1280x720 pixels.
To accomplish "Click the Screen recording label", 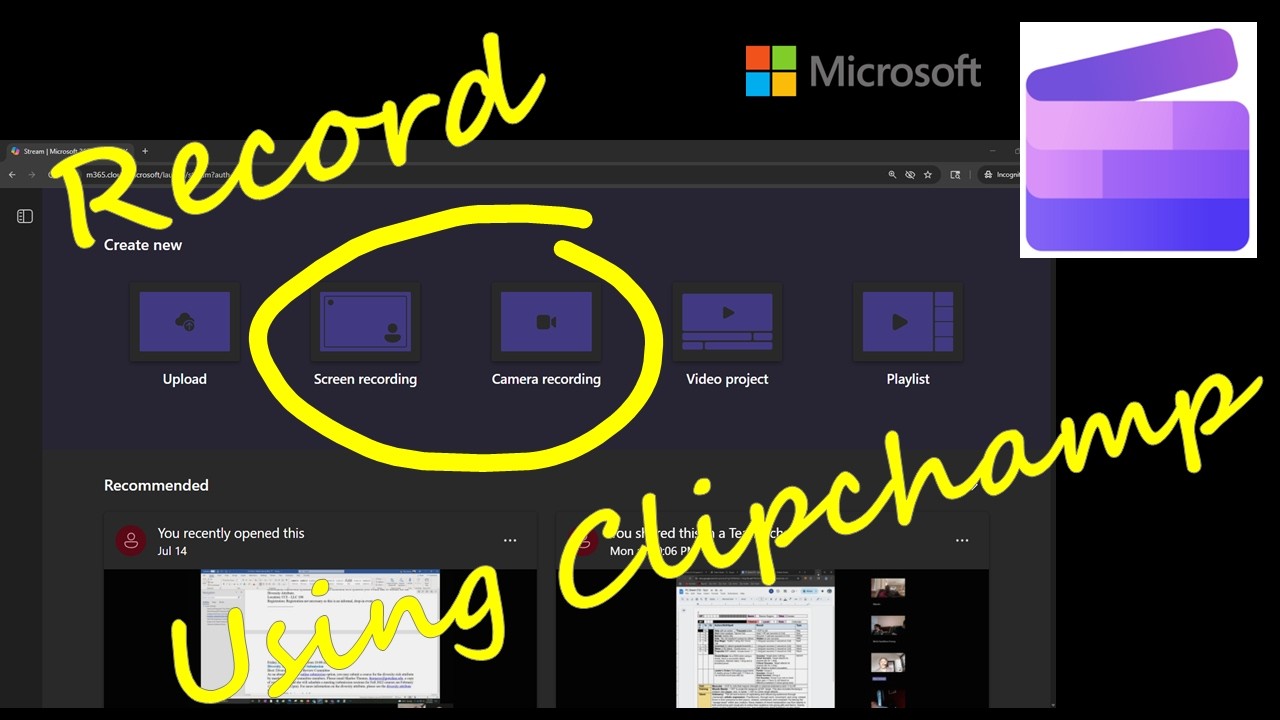I will coord(365,379).
